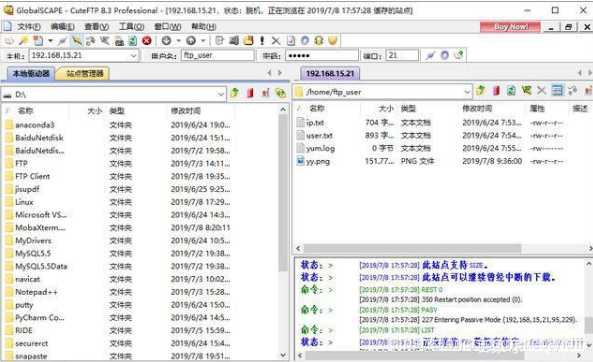Click the Download arrow icon
Screen dimensions: 593x362
(x=166, y=40)
